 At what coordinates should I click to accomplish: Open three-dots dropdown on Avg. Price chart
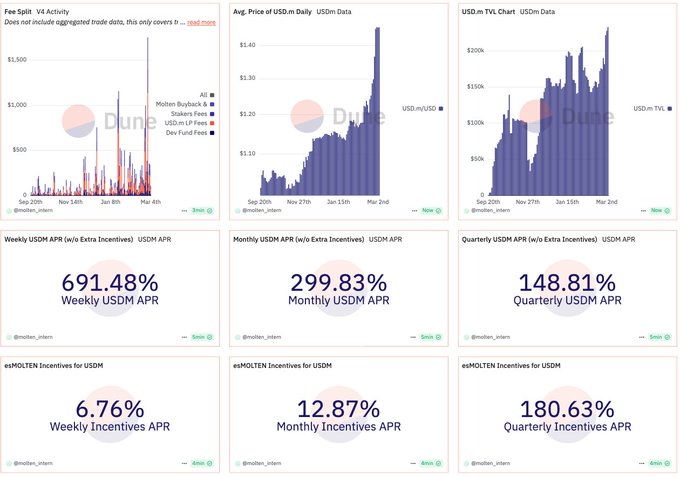(411, 211)
